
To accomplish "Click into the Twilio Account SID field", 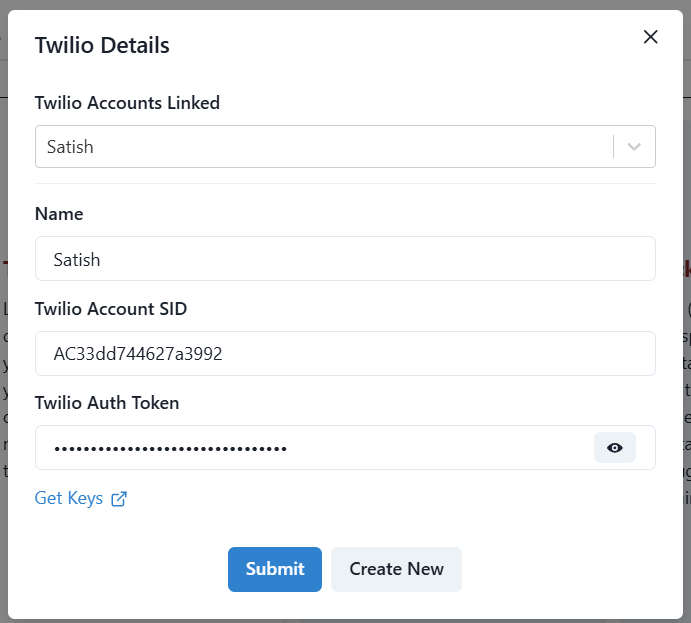I will pos(345,353).
